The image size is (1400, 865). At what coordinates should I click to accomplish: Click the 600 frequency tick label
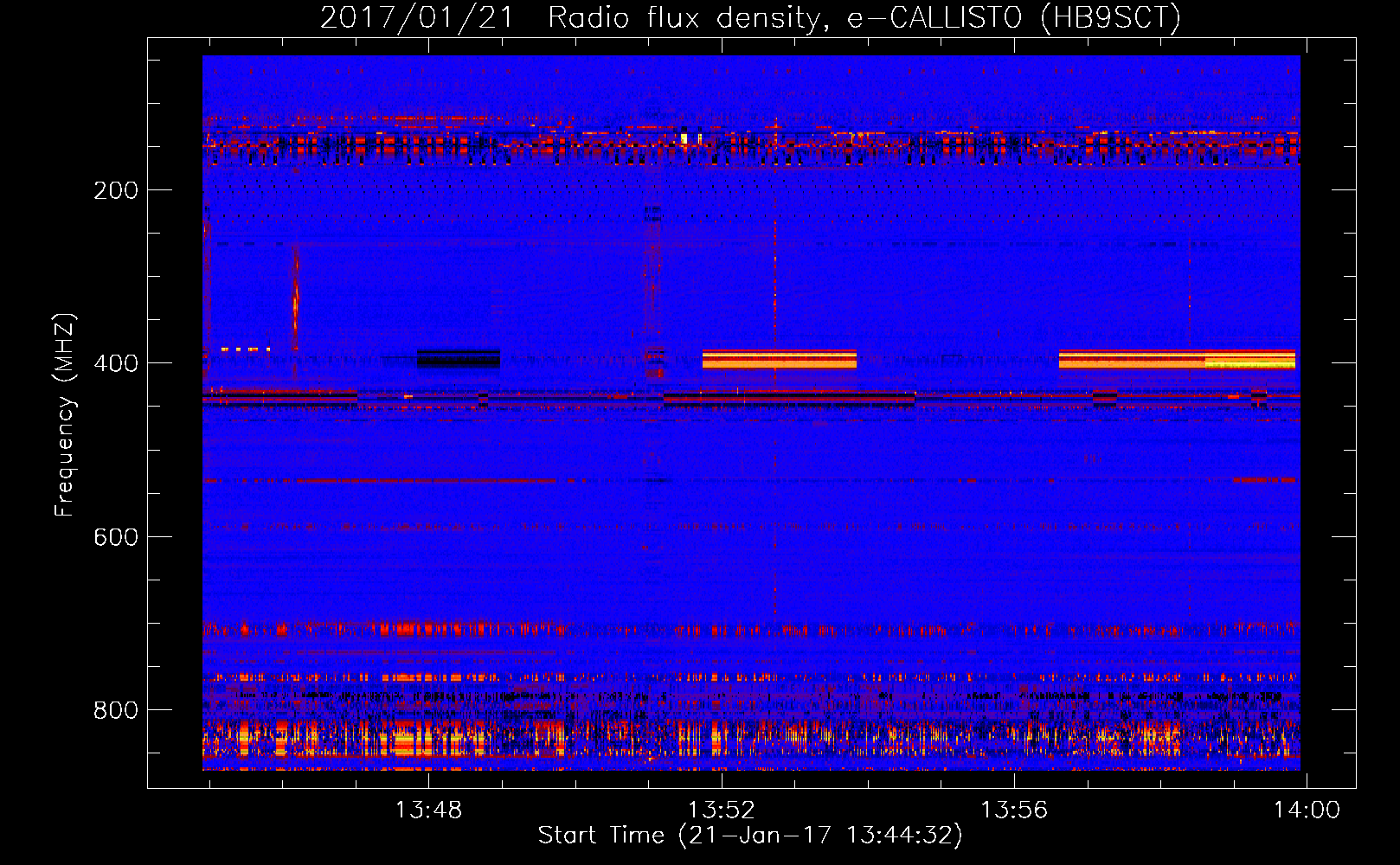(116, 537)
